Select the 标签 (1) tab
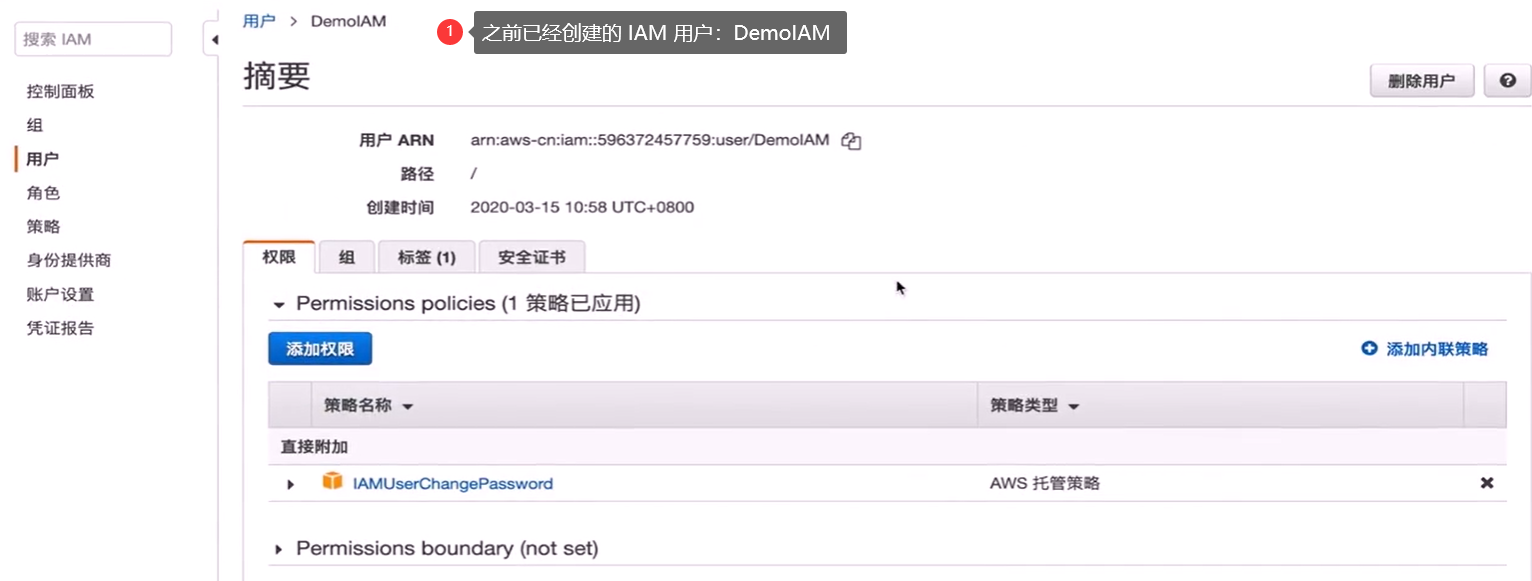1532x581 pixels. click(x=427, y=257)
